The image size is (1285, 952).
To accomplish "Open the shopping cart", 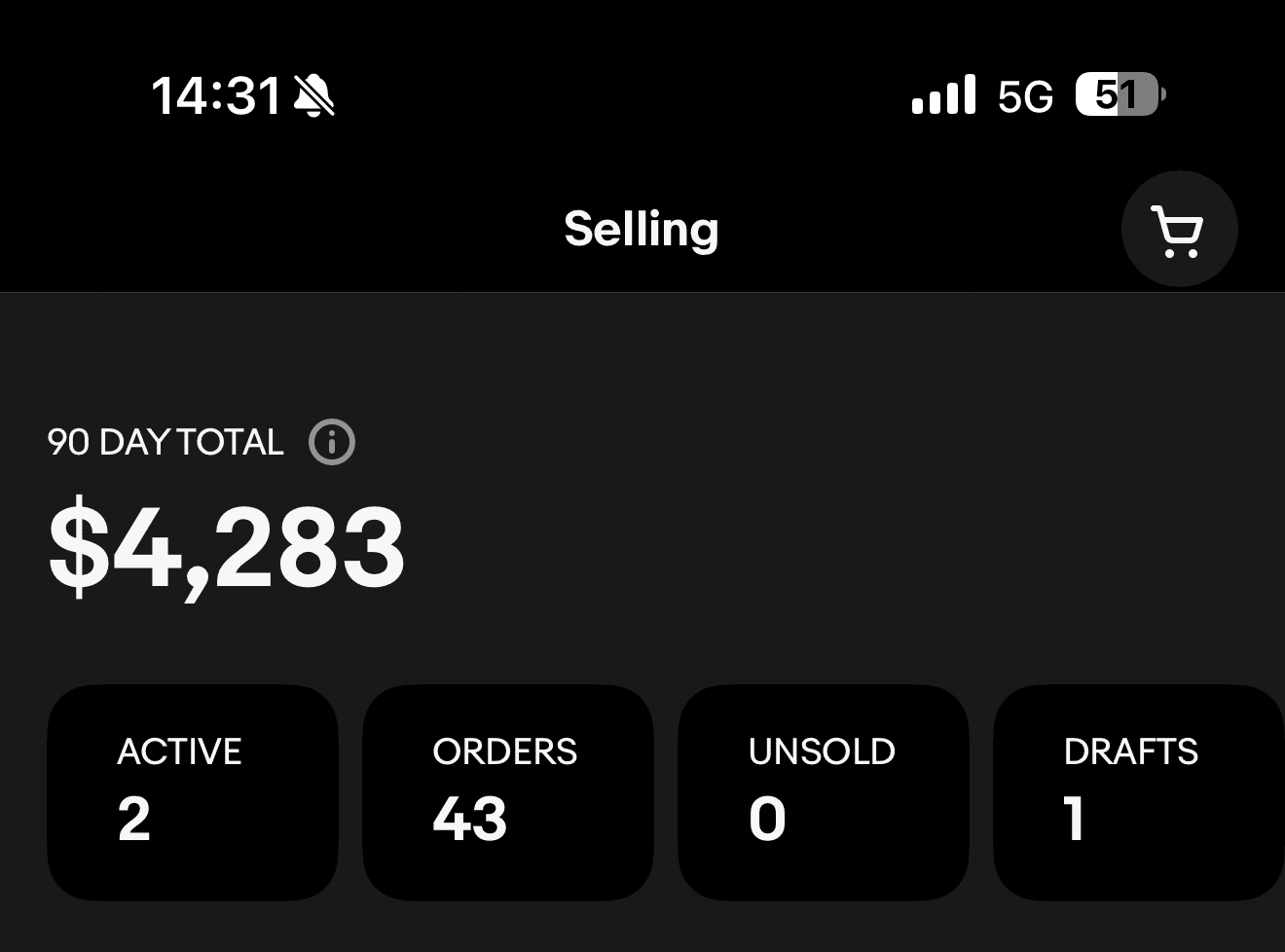I will click(1179, 230).
